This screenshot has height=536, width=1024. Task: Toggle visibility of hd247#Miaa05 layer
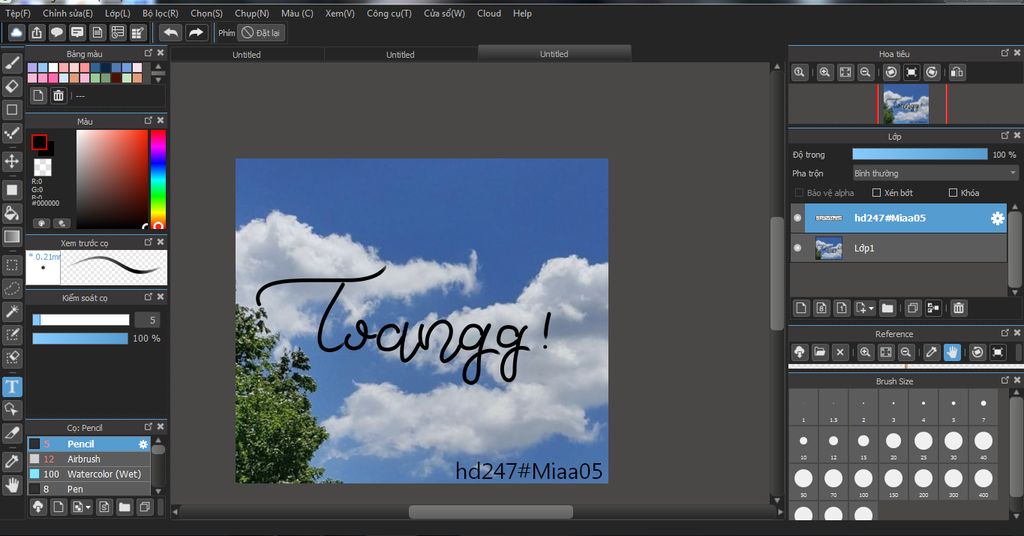tap(797, 218)
